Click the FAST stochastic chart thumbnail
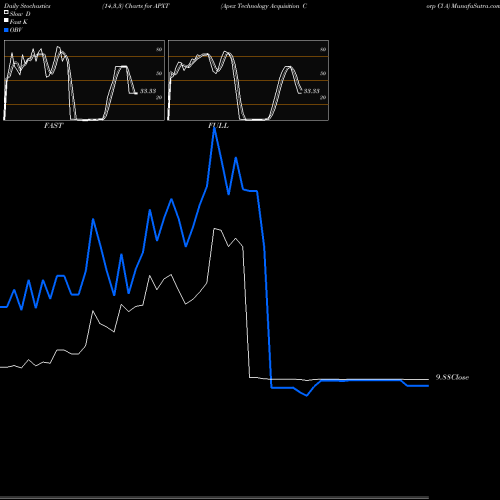This screenshot has width=500, height=500. [84, 80]
